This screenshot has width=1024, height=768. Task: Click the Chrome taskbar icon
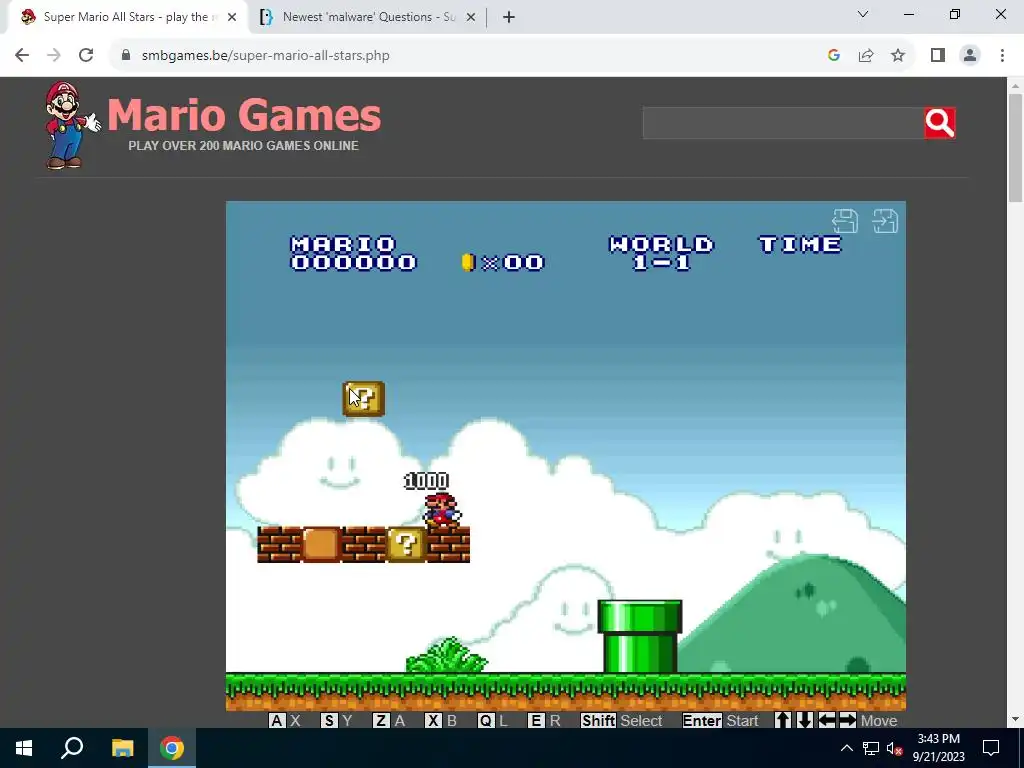tap(172, 748)
